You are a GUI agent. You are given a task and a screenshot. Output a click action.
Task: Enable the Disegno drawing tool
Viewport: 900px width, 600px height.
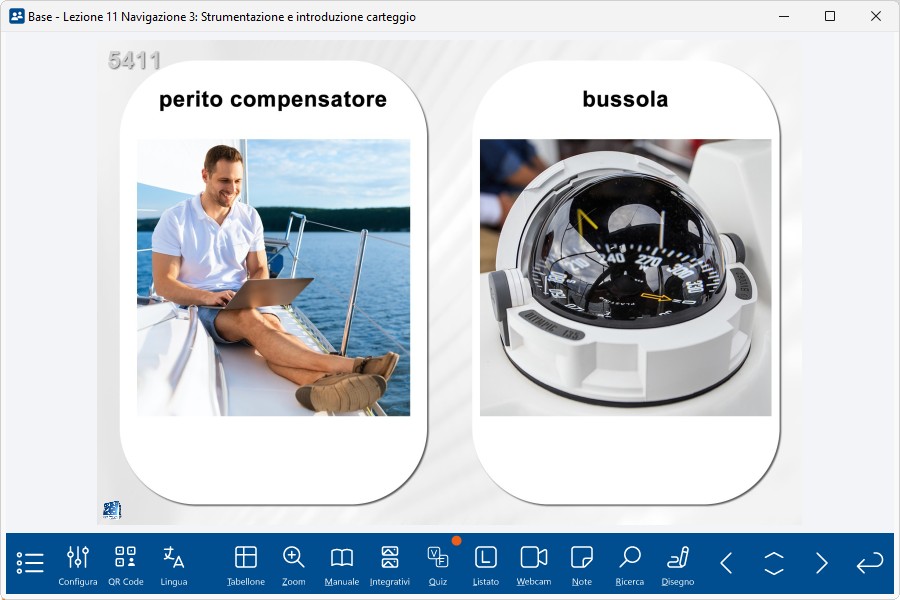[x=678, y=564]
